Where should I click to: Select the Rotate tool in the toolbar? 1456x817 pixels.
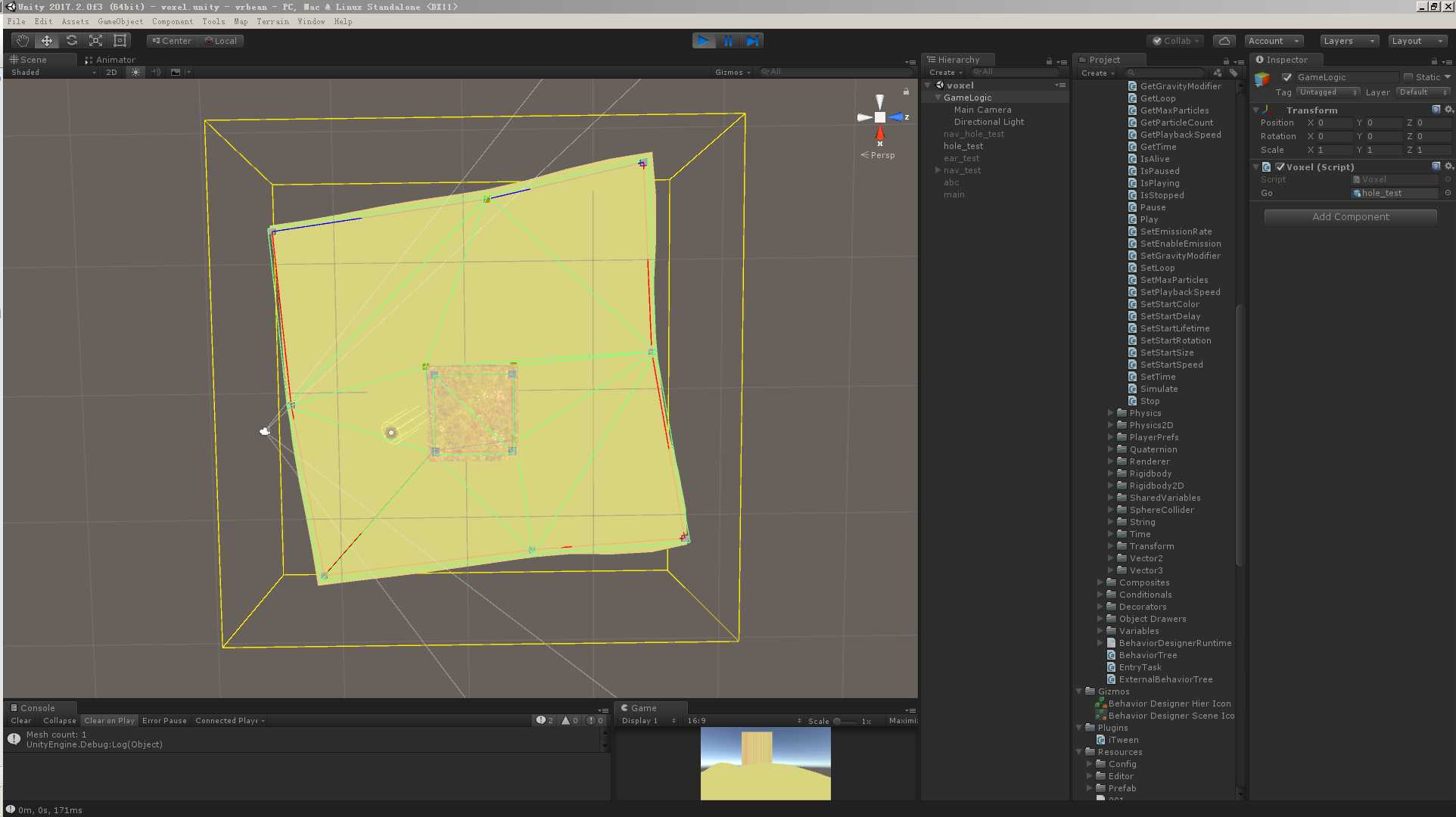tap(71, 41)
